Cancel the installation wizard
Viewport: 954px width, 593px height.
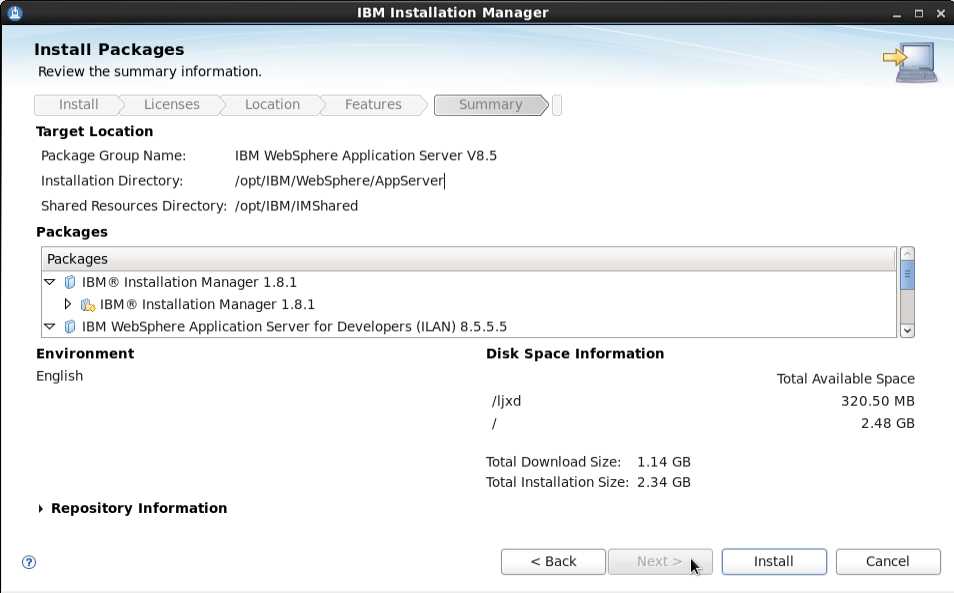[x=887, y=562]
